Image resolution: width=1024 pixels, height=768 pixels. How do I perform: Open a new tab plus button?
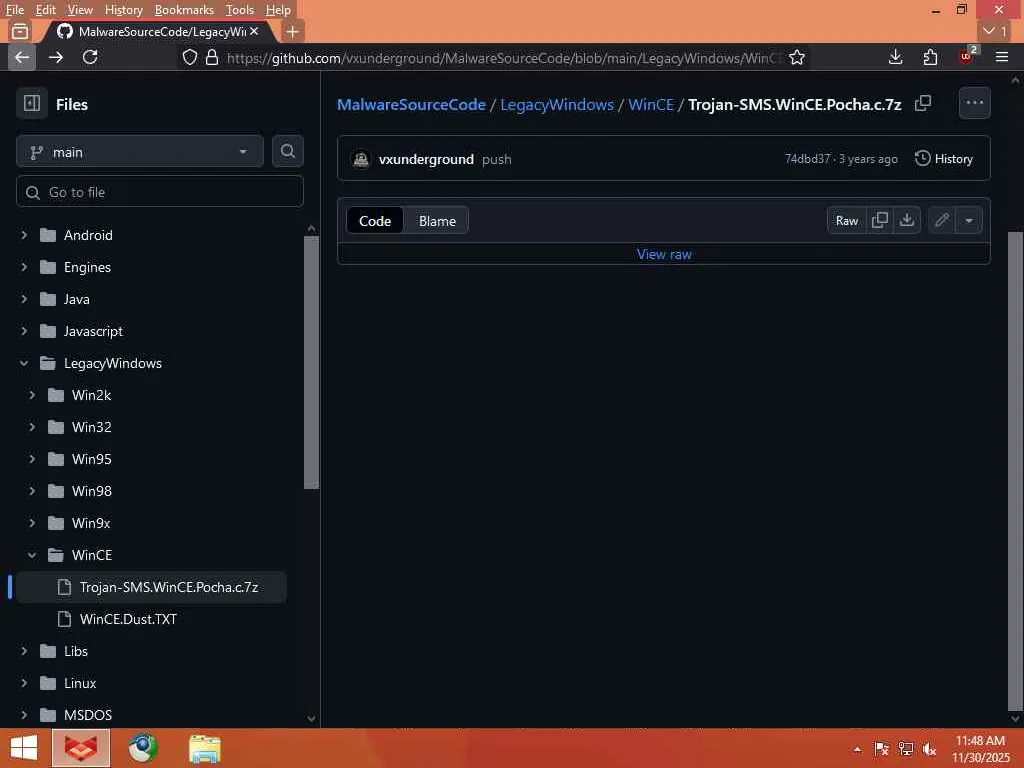[293, 31]
